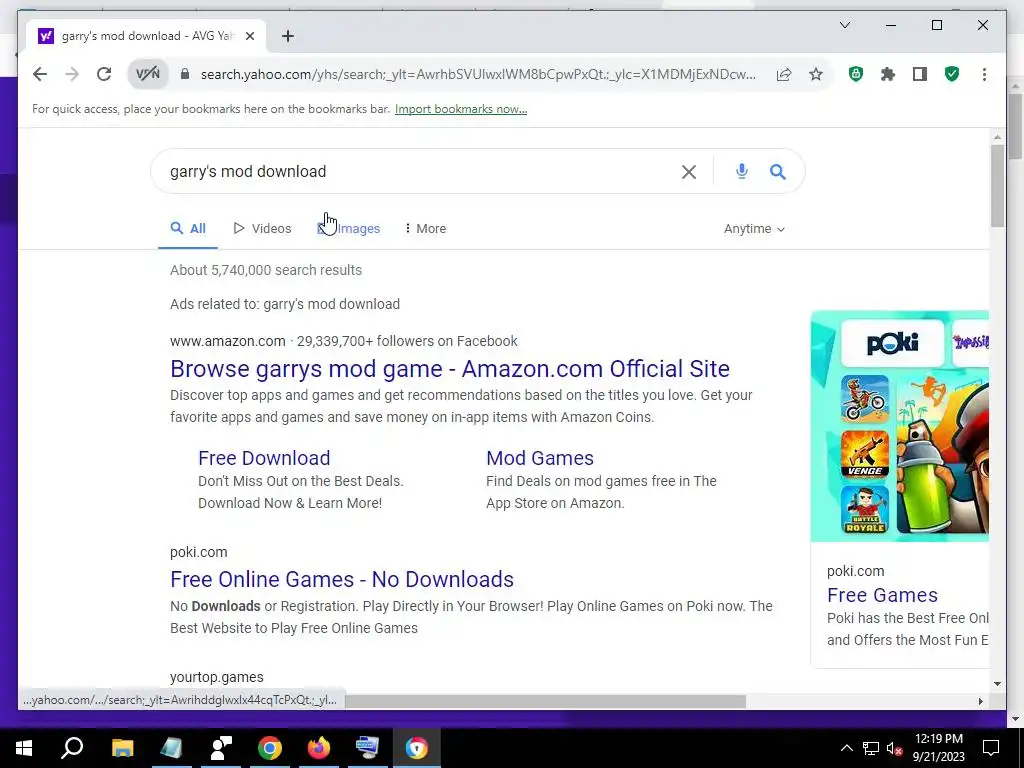Click About 5,740,000 search results text

click(266, 270)
